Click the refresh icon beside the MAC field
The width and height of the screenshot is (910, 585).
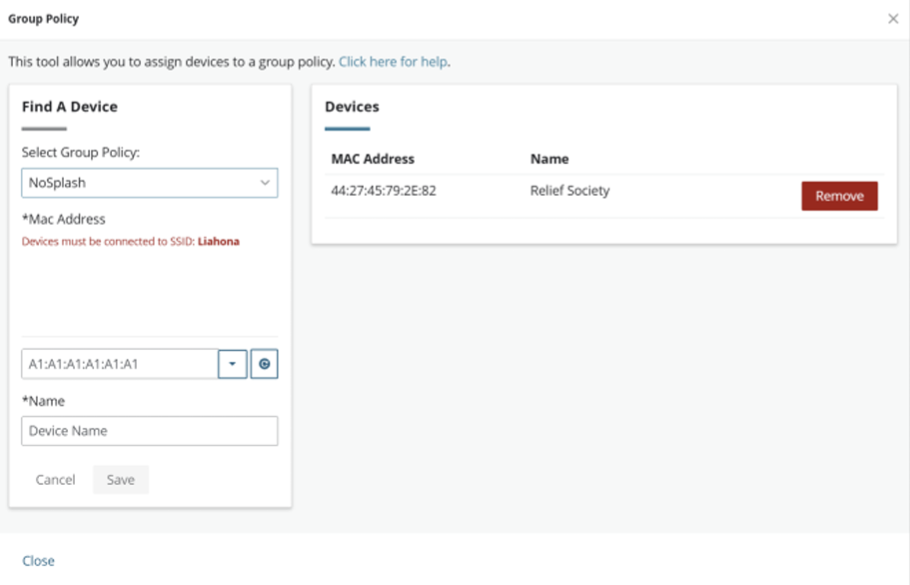click(x=264, y=364)
